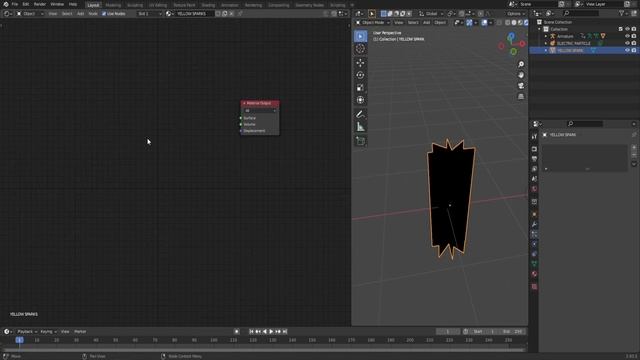Image resolution: width=640 pixels, height=360 pixels.
Task: Toggle Collection visibility eye icon
Action: (627, 29)
